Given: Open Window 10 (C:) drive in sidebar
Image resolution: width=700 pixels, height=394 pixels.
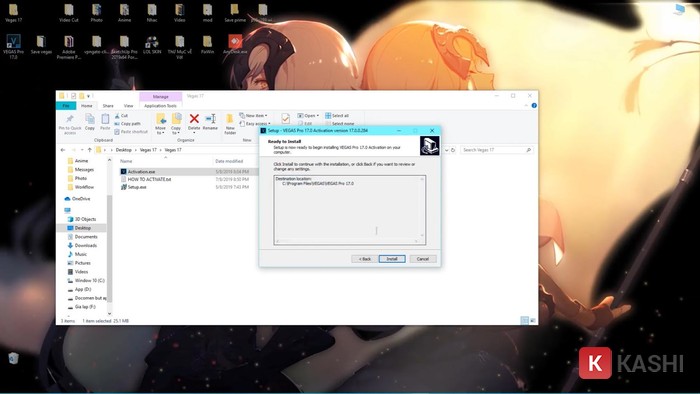Looking at the screenshot, I should pyautogui.click(x=89, y=281).
